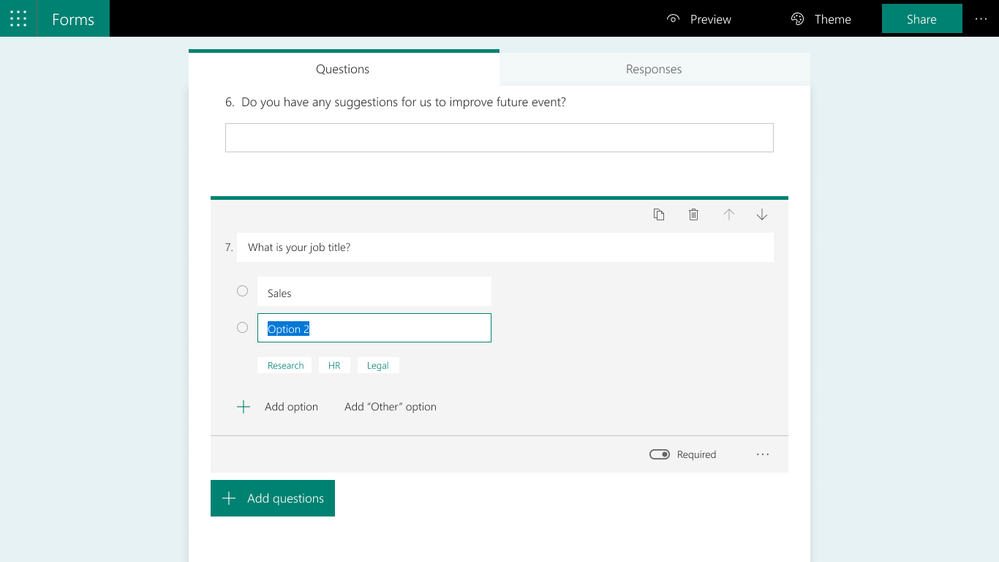Click the plus icon beside Add option
999x562 pixels.
(x=243, y=407)
